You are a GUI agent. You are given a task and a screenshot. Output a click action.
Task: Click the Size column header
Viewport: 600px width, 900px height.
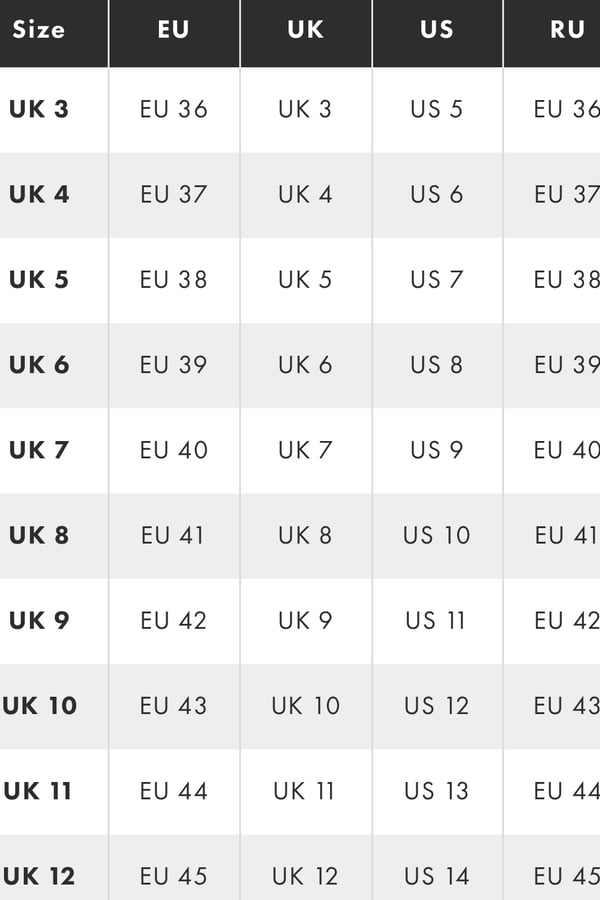click(x=38, y=30)
